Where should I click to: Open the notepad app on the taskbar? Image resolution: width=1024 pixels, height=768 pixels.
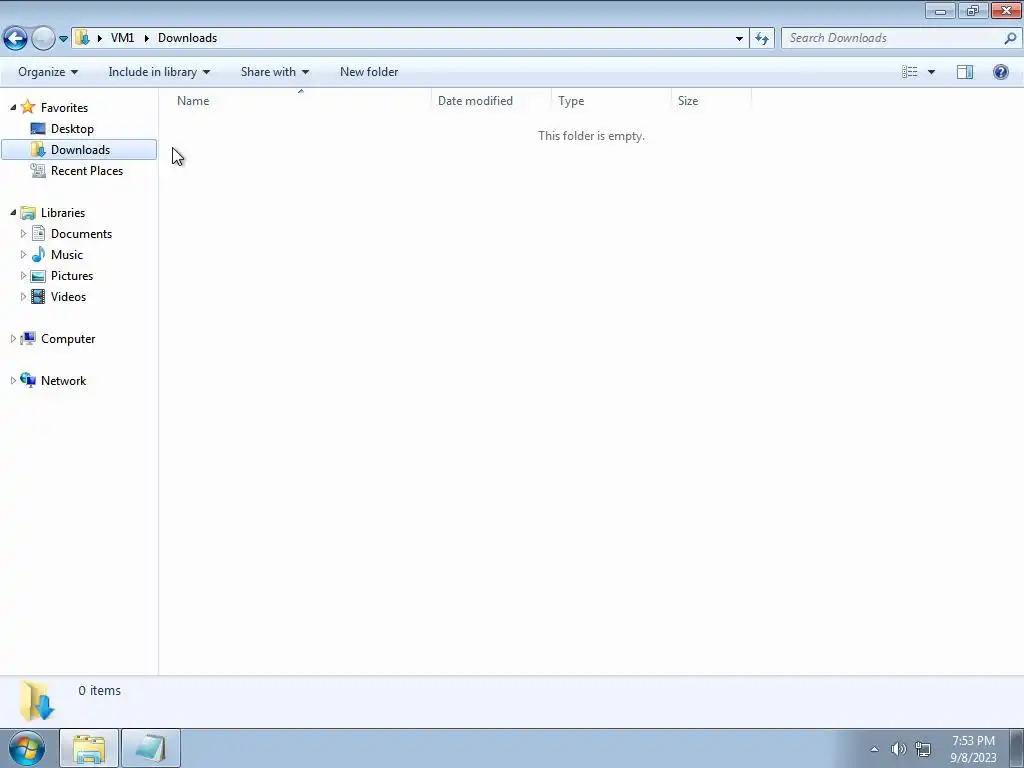pos(150,748)
